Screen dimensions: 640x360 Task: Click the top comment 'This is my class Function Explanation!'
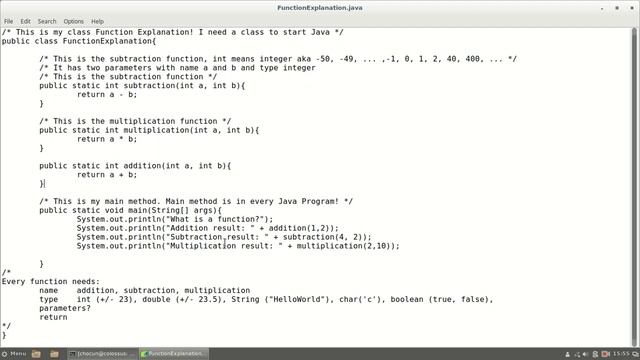tap(173, 32)
